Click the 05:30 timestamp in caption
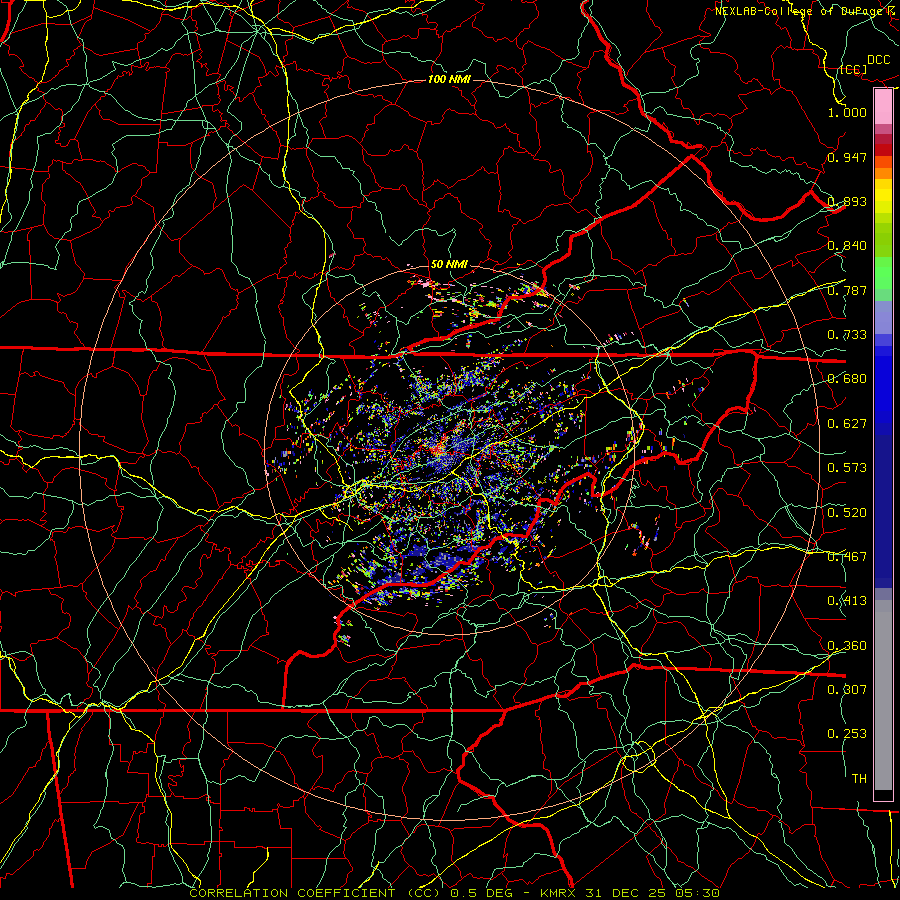Viewport: 900px width, 900px height. pos(697,893)
